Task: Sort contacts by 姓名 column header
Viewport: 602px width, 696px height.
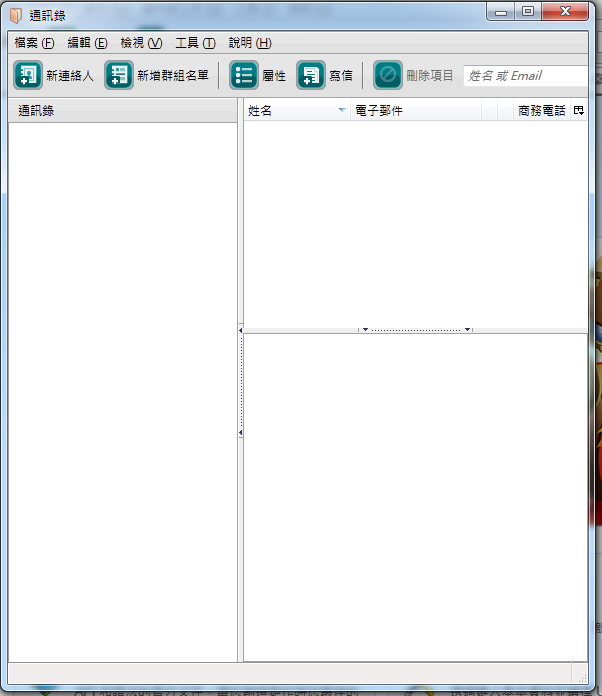Action: pos(297,111)
